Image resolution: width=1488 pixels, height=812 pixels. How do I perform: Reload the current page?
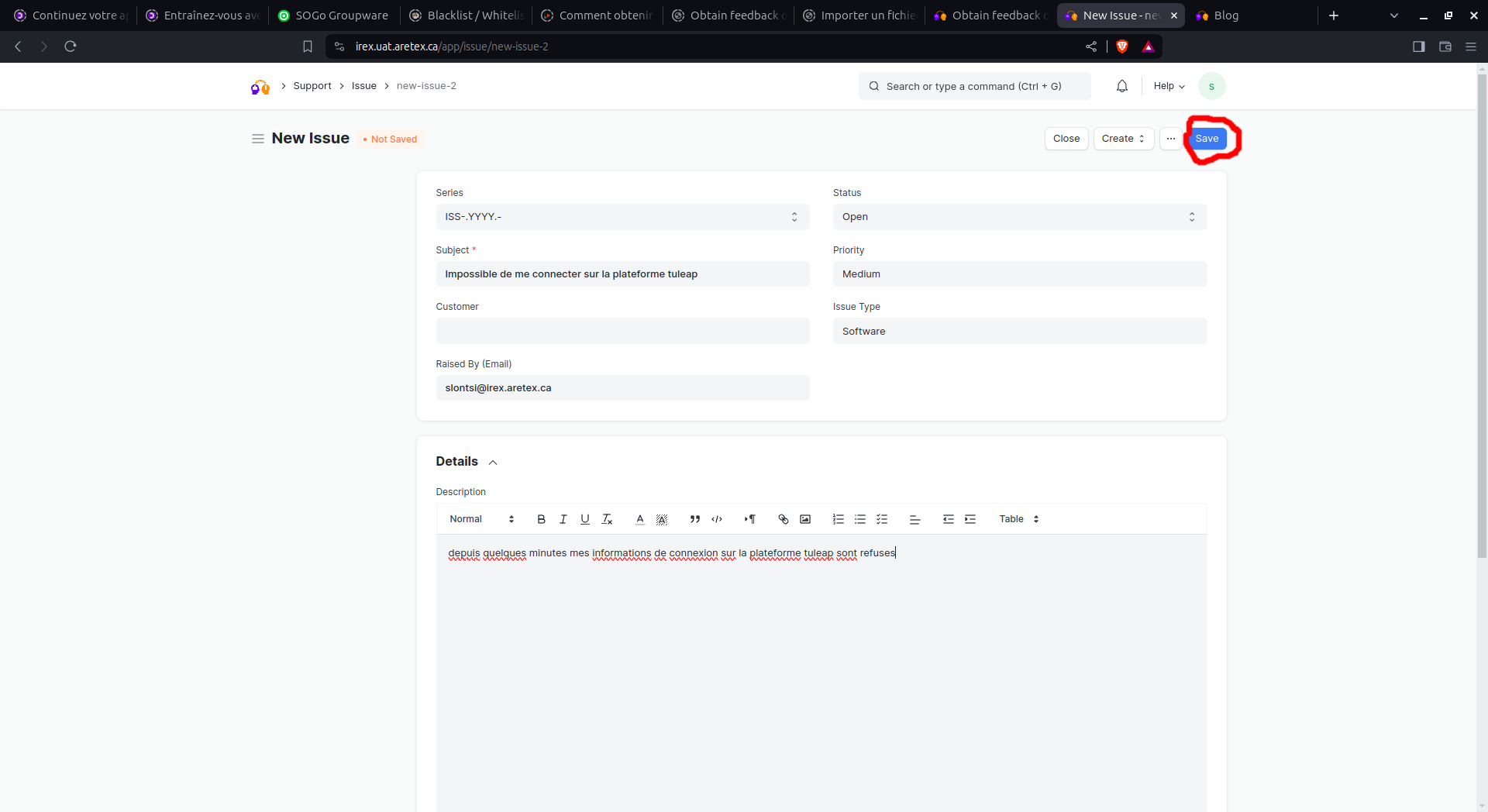[x=71, y=46]
